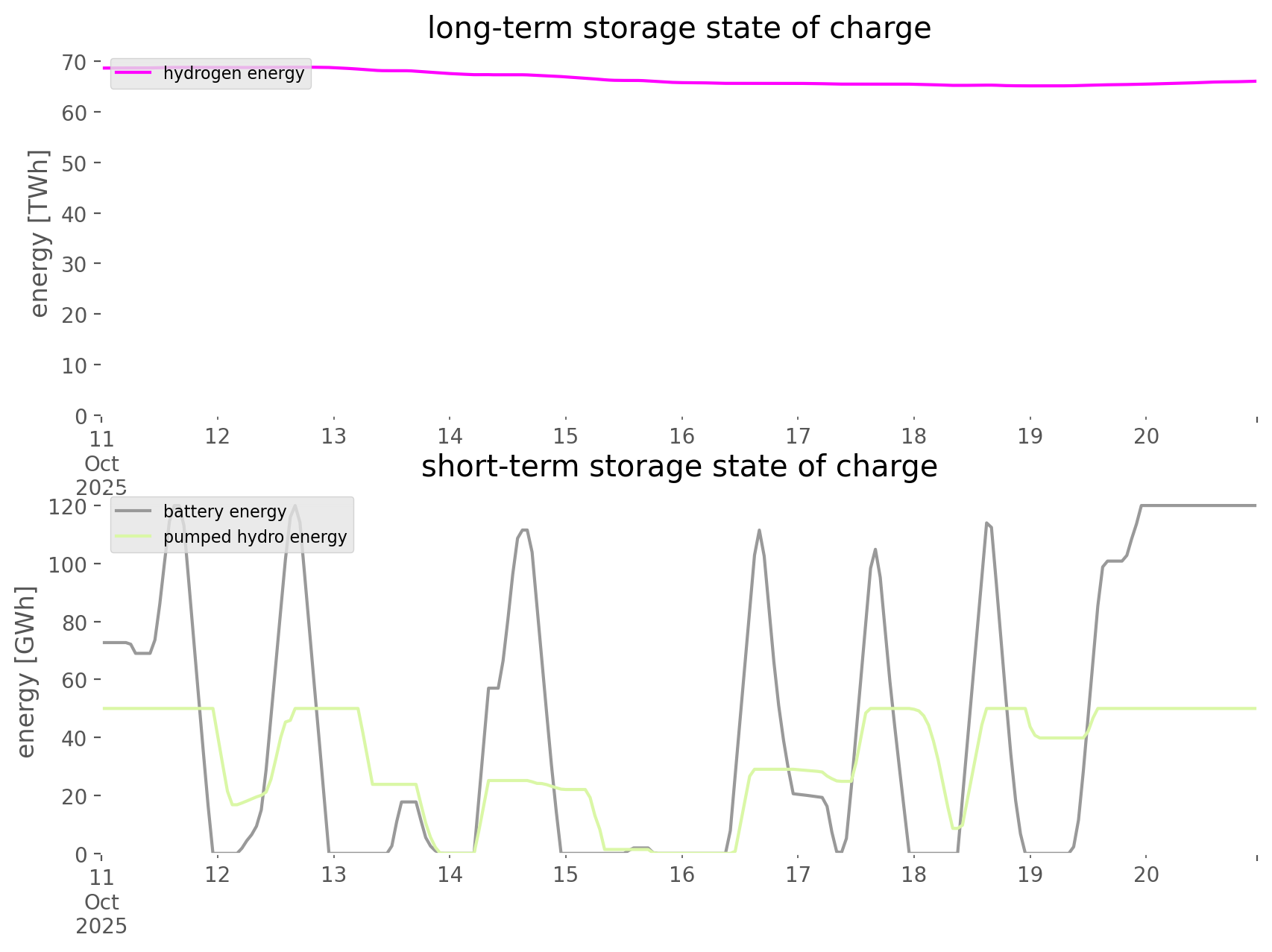This screenshot has height=952, width=1272.
Task: Click the 13 date tick on the bottom chart
Action: [333, 874]
